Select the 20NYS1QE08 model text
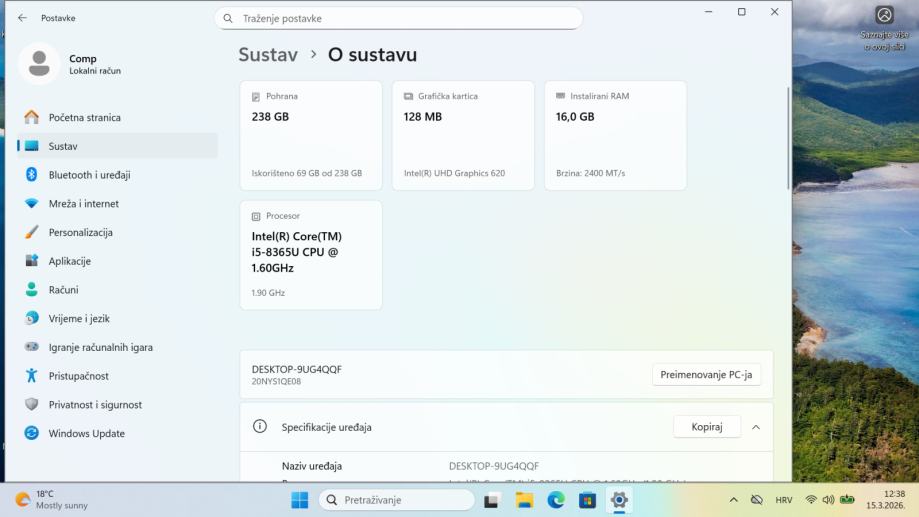This screenshot has width=919, height=517. point(276,382)
